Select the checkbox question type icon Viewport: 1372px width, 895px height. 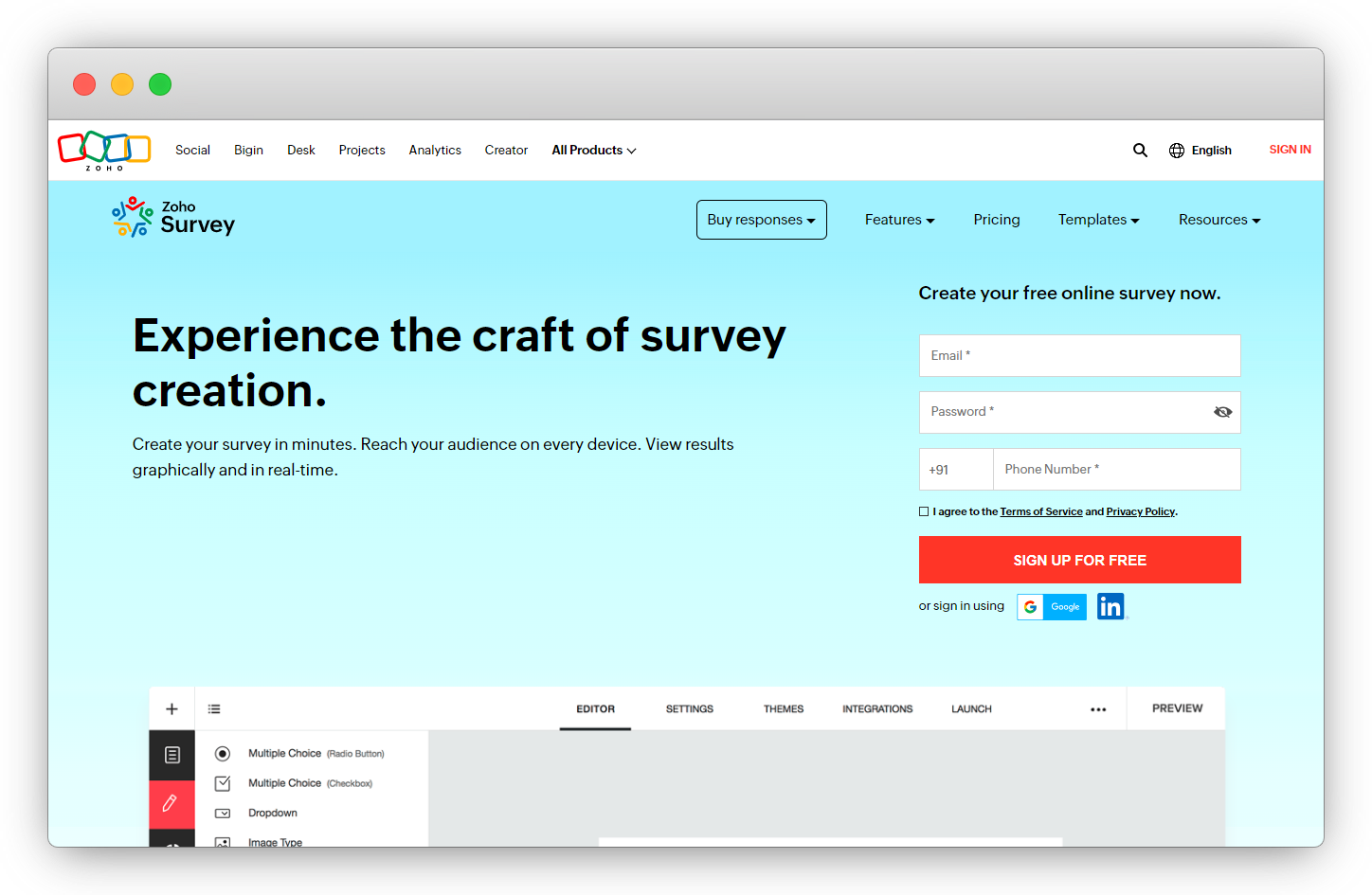tap(223, 783)
